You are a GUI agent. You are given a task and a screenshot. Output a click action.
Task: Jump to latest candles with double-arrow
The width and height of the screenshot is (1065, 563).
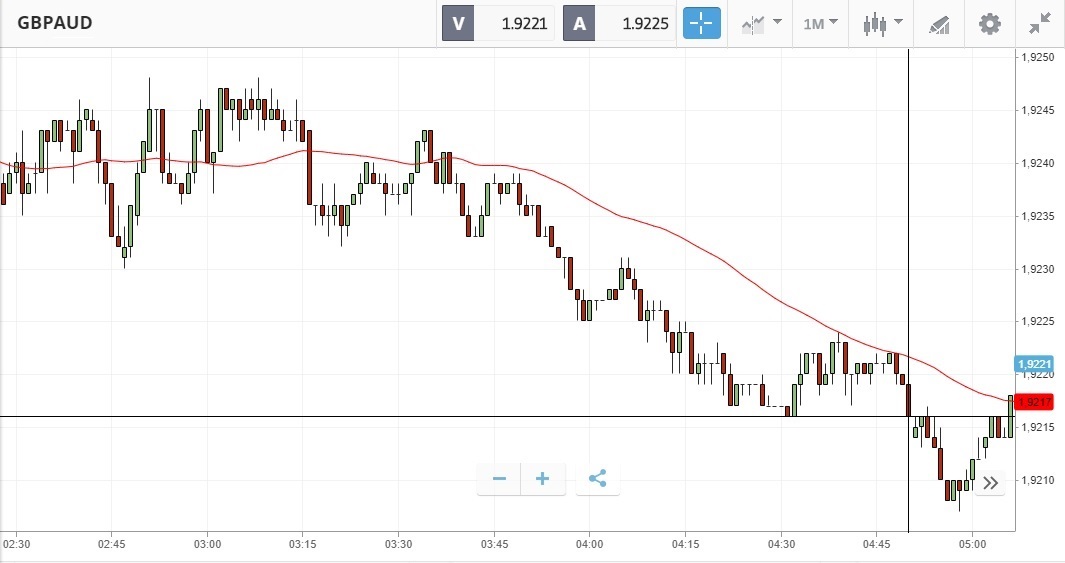[990, 483]
